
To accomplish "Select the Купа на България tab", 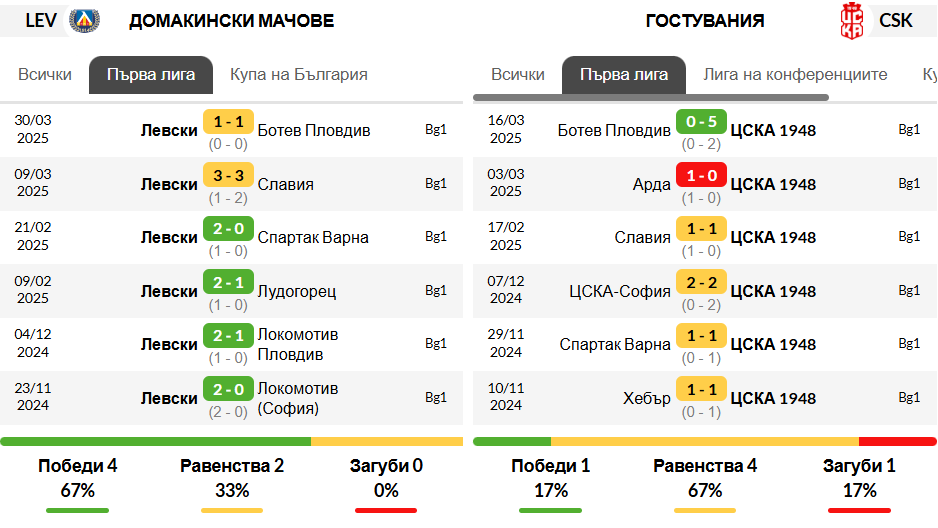I will click(299, 75).
